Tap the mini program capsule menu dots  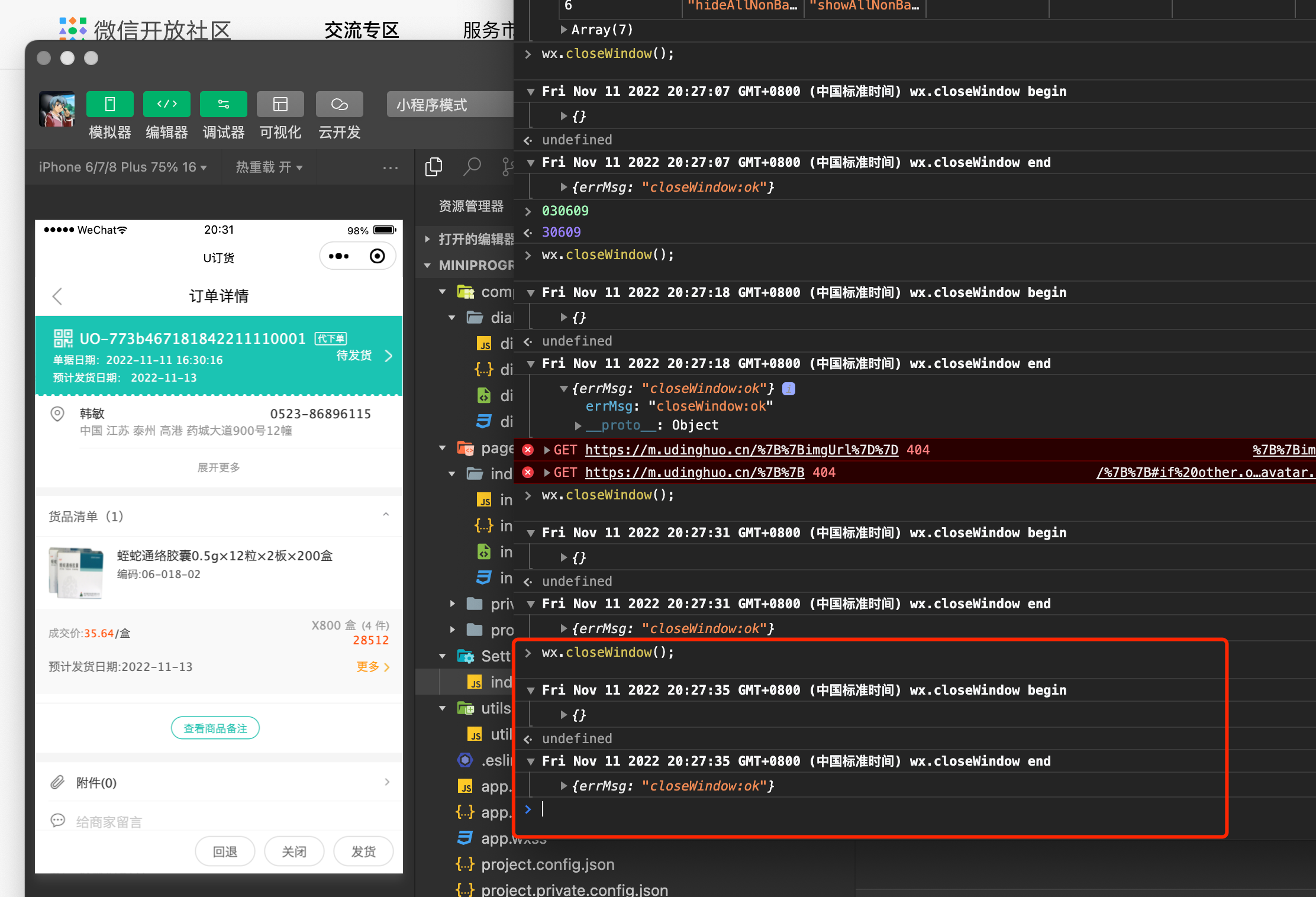click(x=338, y=256)
